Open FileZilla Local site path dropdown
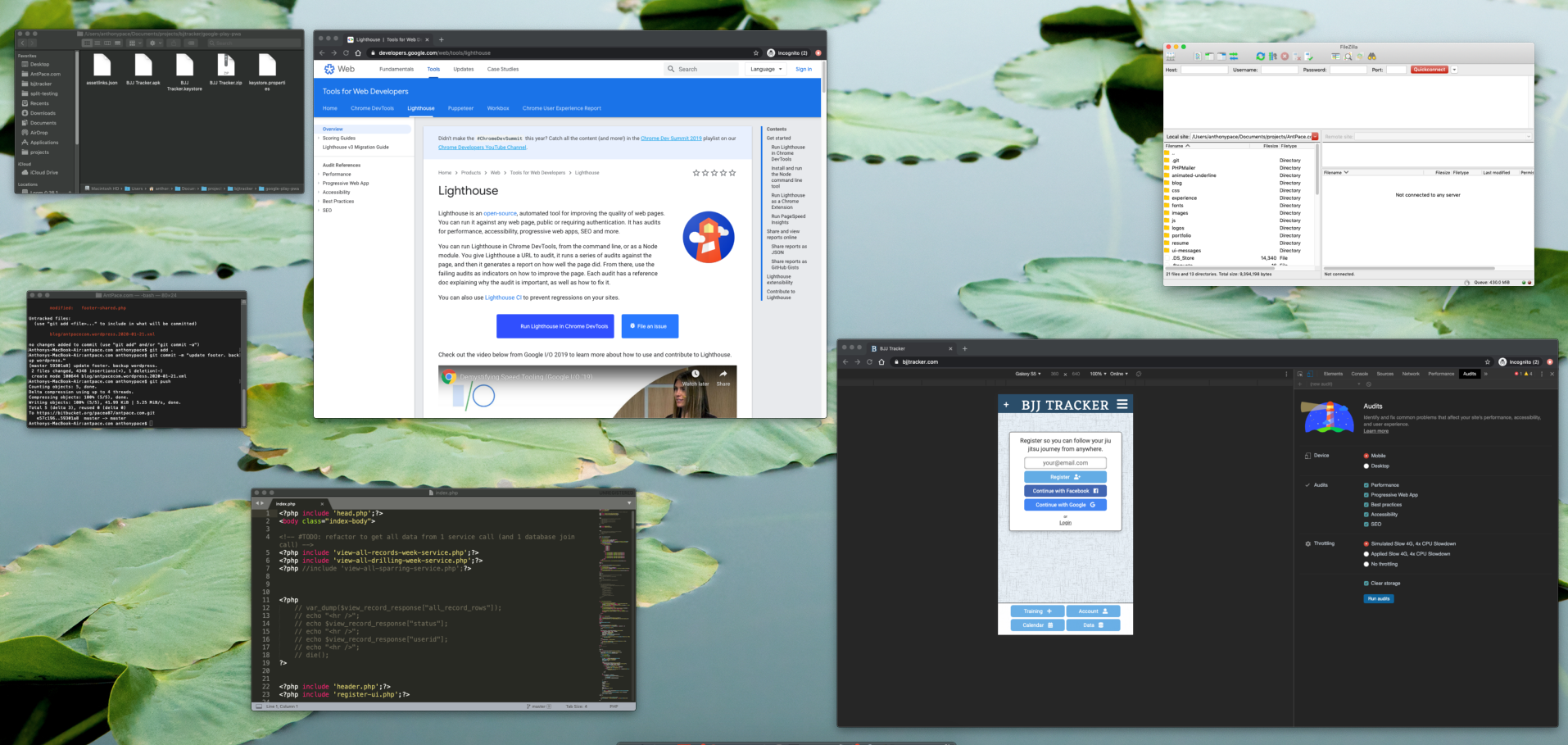 (x=1315, y=137)
